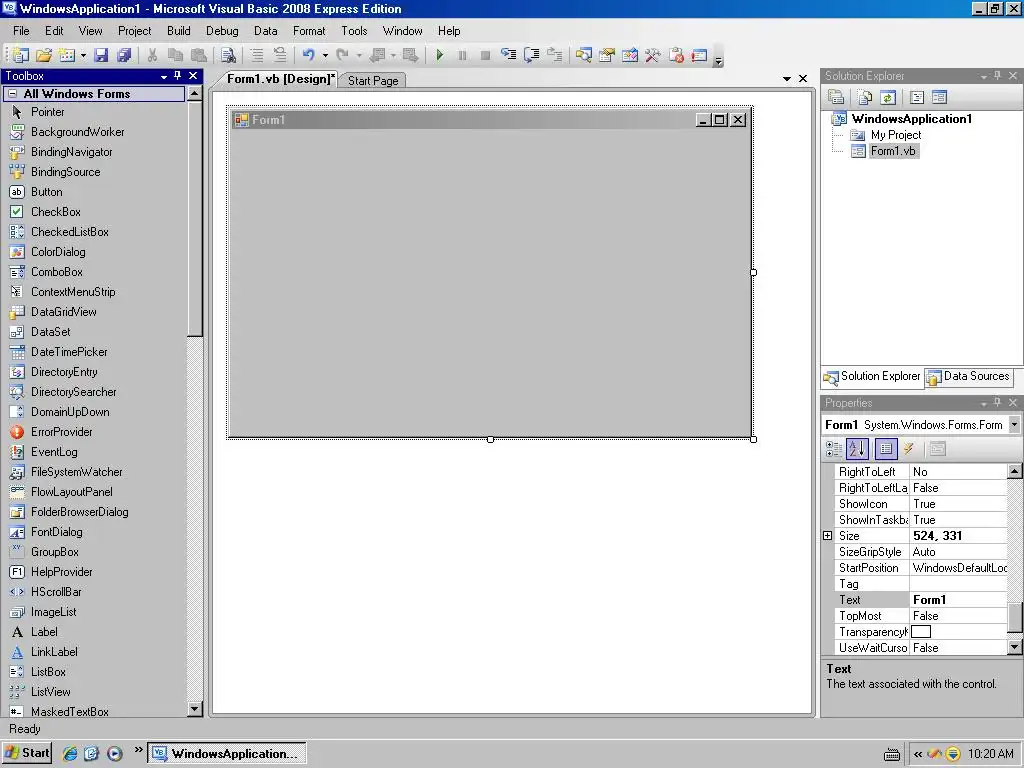
Task: Close the Form1.vb design document tab
Action: [x=803, y=78]
